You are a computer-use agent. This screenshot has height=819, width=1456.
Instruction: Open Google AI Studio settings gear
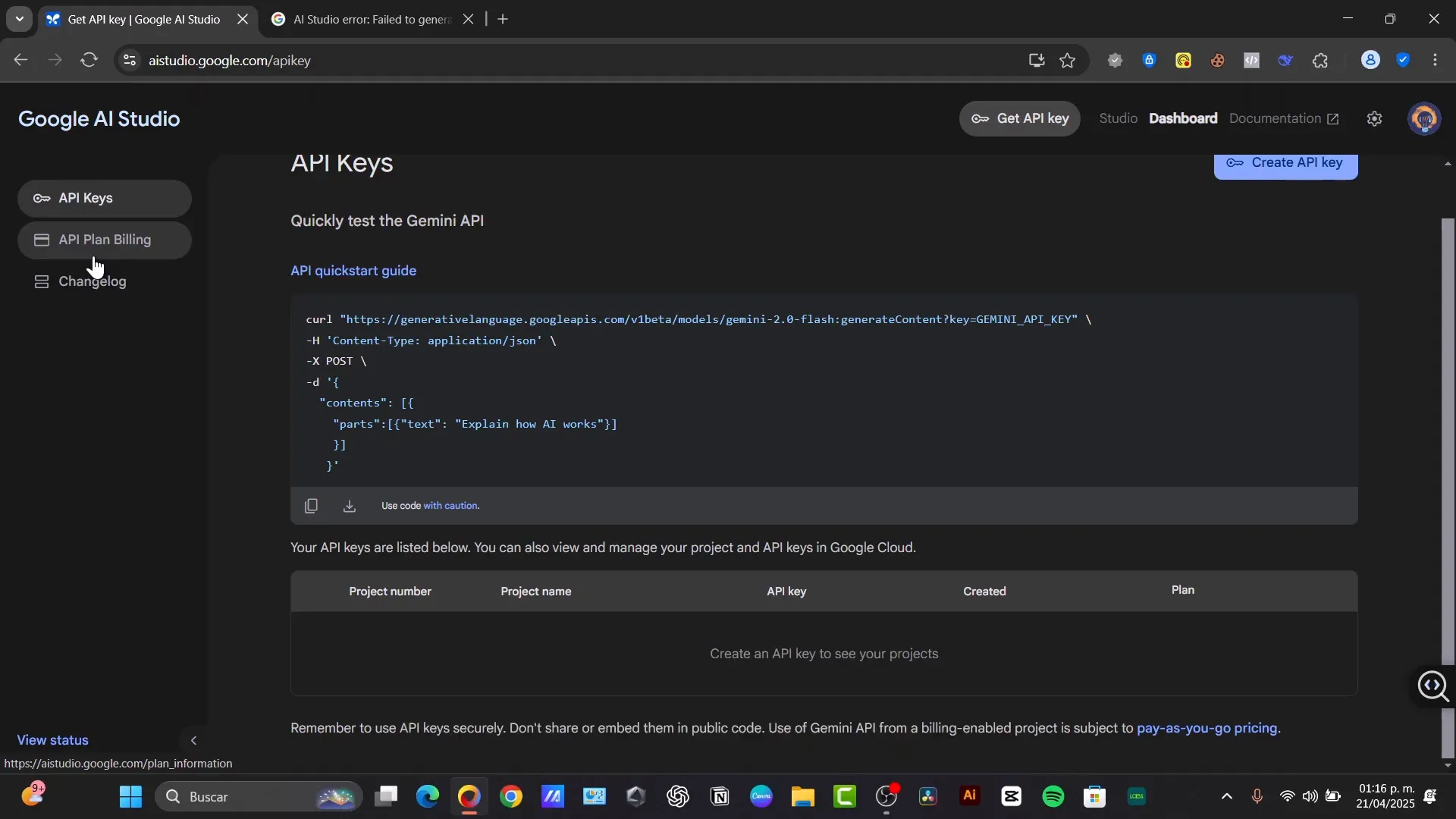tap(1374, 118)
